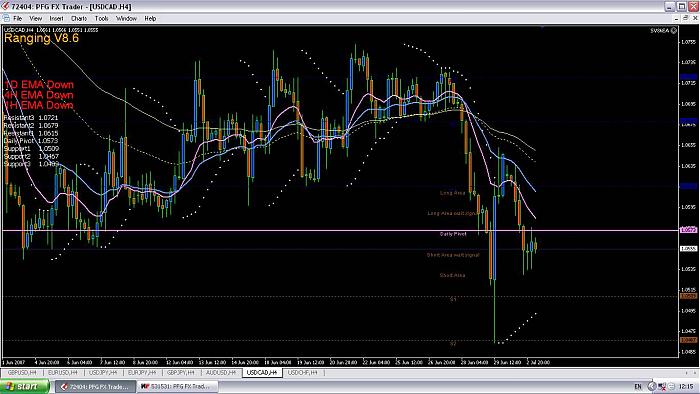Click the EN language indicator in tray
This screenshot has height=394, width=700.
638,386
